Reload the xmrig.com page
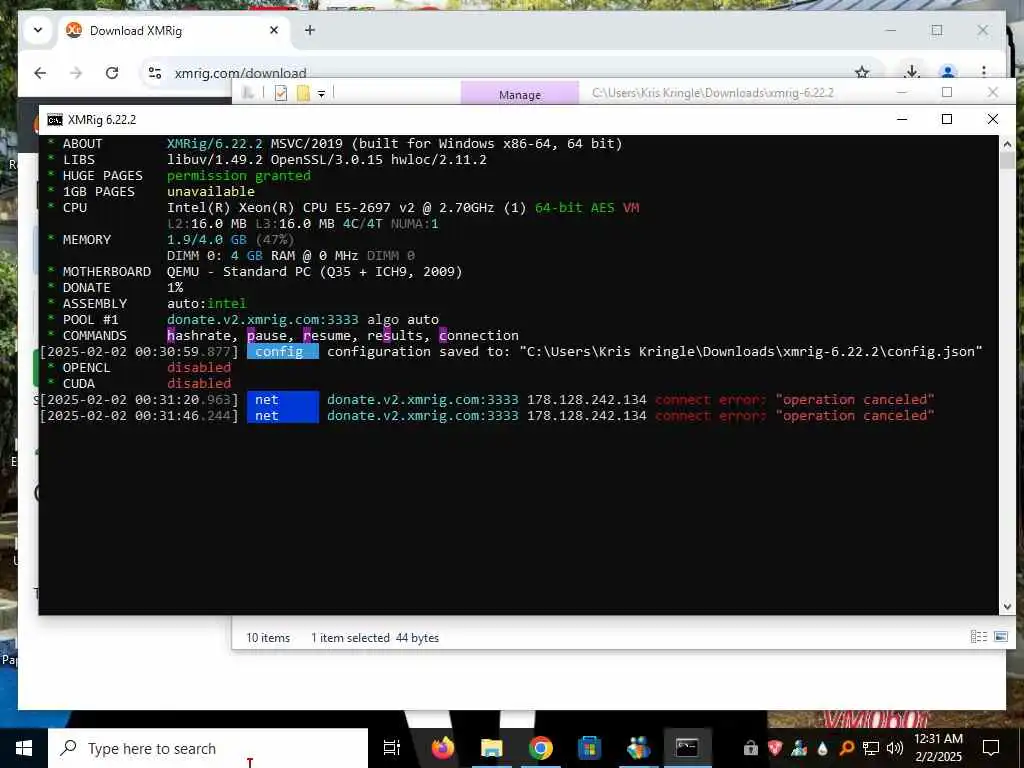Image resolution: width=1024 pixels, height=768 pixels. point(112,72)
